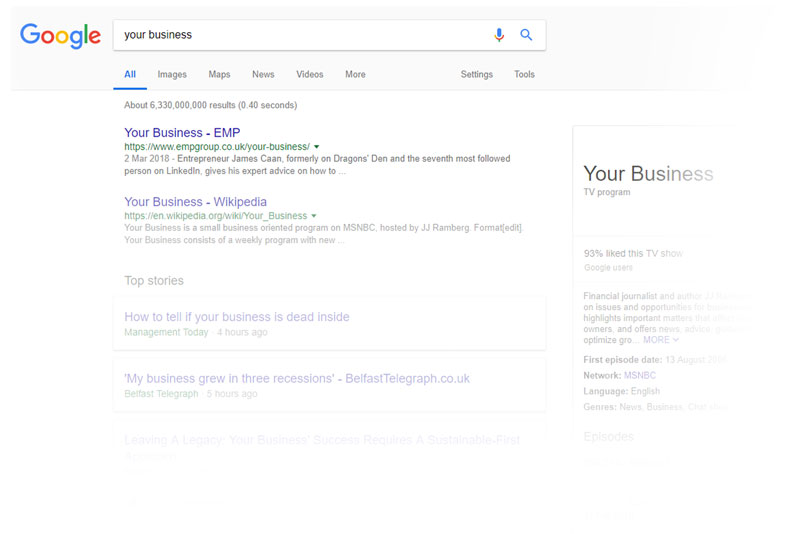Switch to the Images tab
This screenshot has width=800, height=534.
pos(172,74)
